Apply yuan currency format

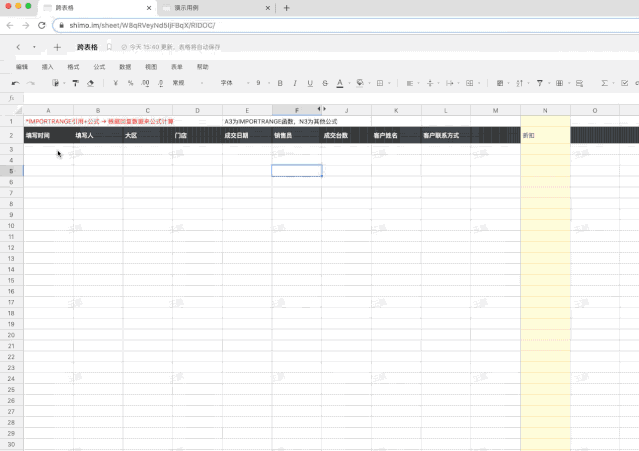(x=116, y=83)
